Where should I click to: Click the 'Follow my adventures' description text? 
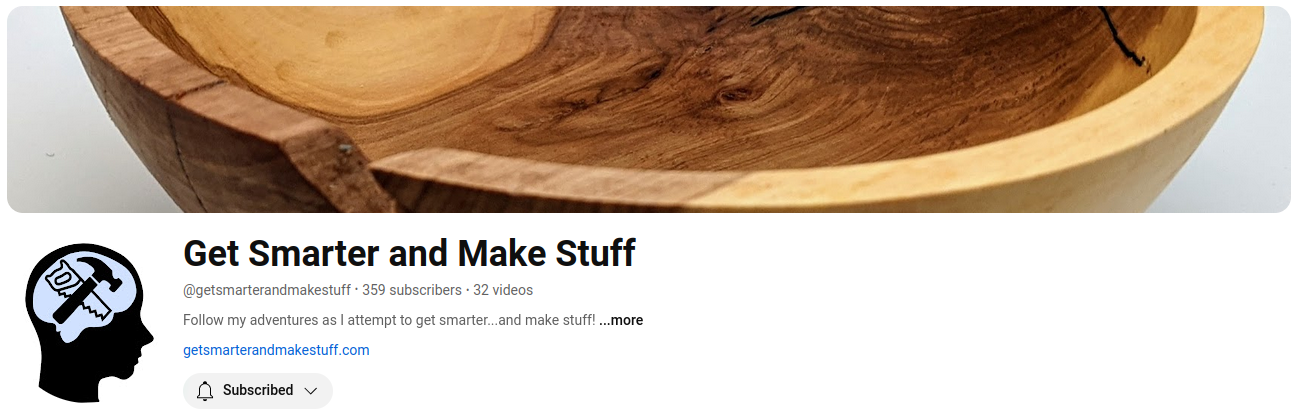389,320
